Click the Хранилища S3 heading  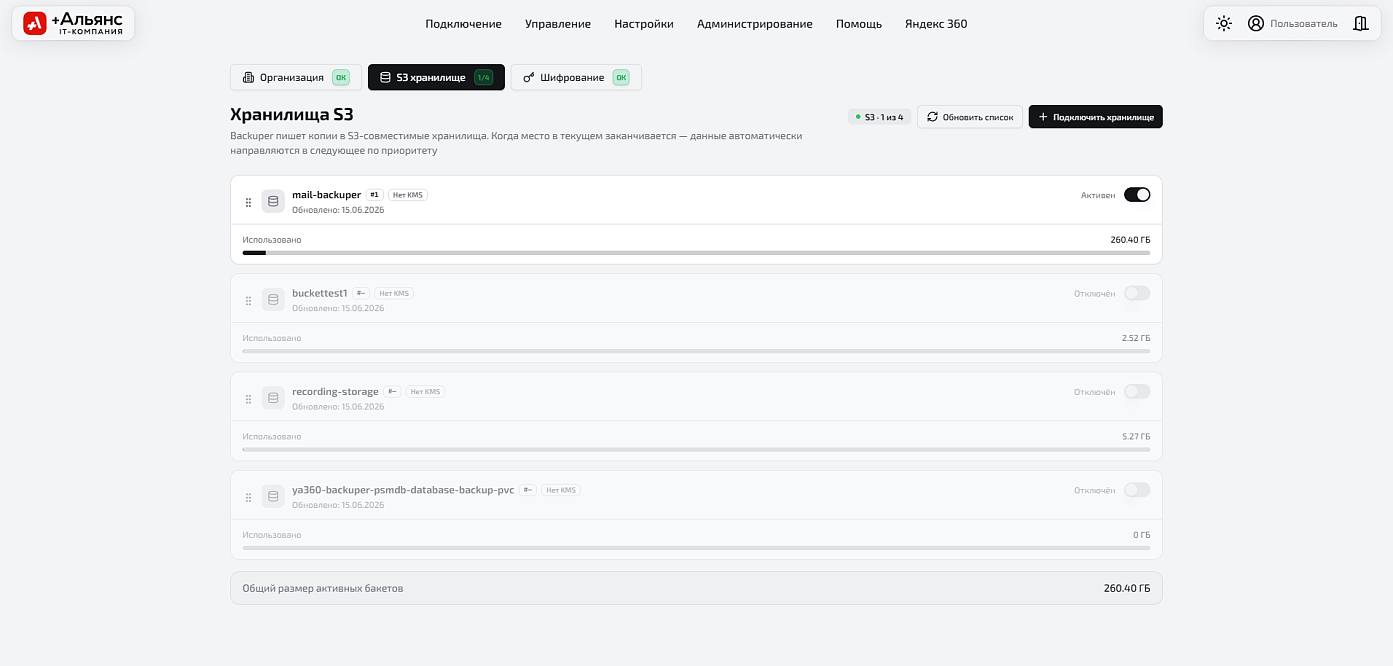coord(292,115)
